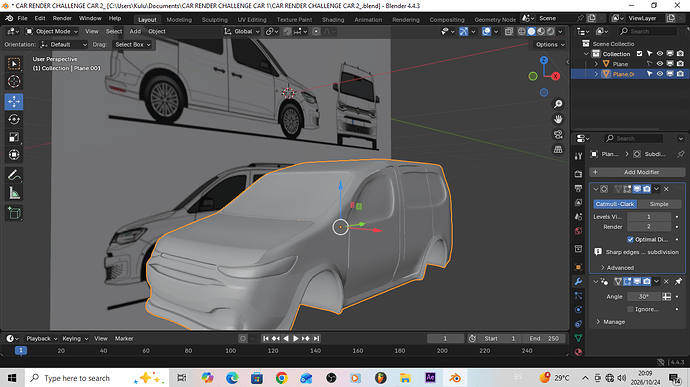Toggle snapping magnet icon
690x387 pixels.
287,32
